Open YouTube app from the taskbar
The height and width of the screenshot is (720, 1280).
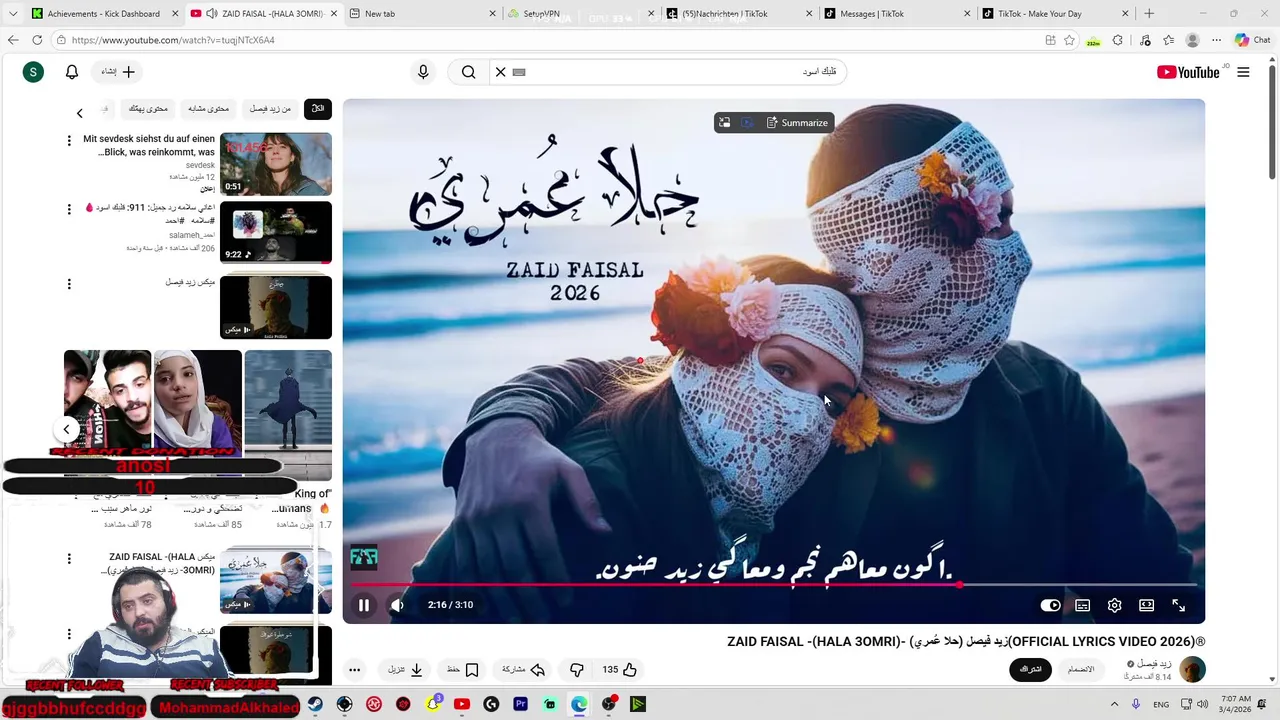462,704
